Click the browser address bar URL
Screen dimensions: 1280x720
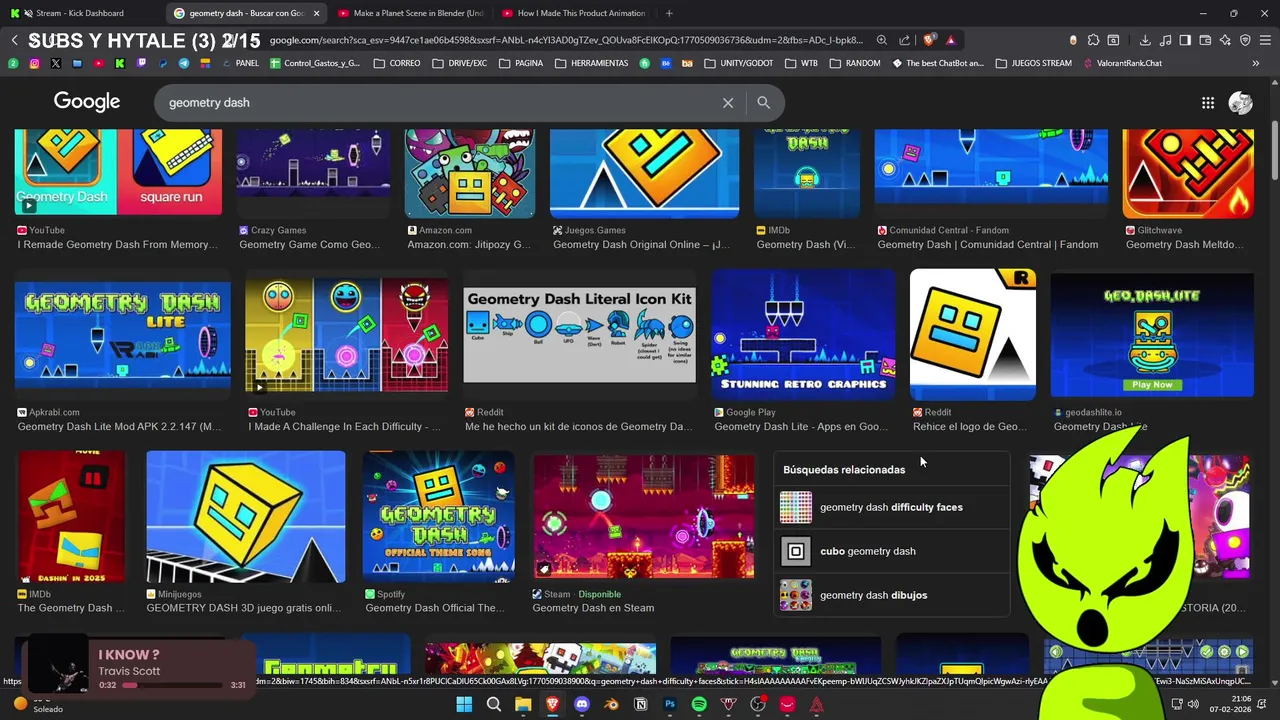tap(566, 40)
